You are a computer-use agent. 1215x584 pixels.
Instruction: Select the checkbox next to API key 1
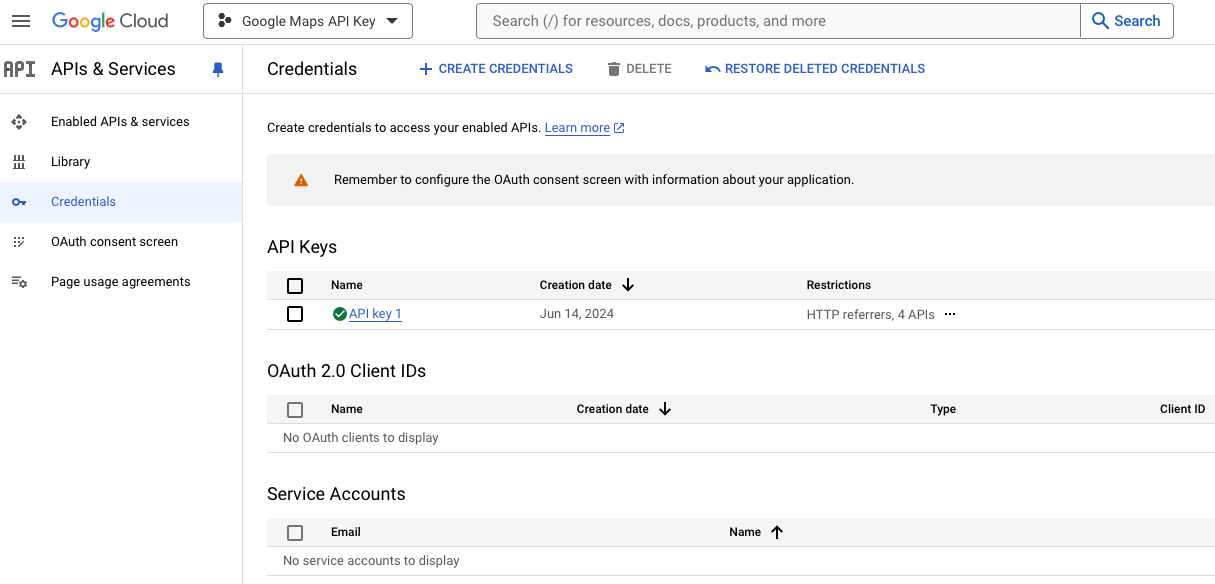click(x=295, y=313)
